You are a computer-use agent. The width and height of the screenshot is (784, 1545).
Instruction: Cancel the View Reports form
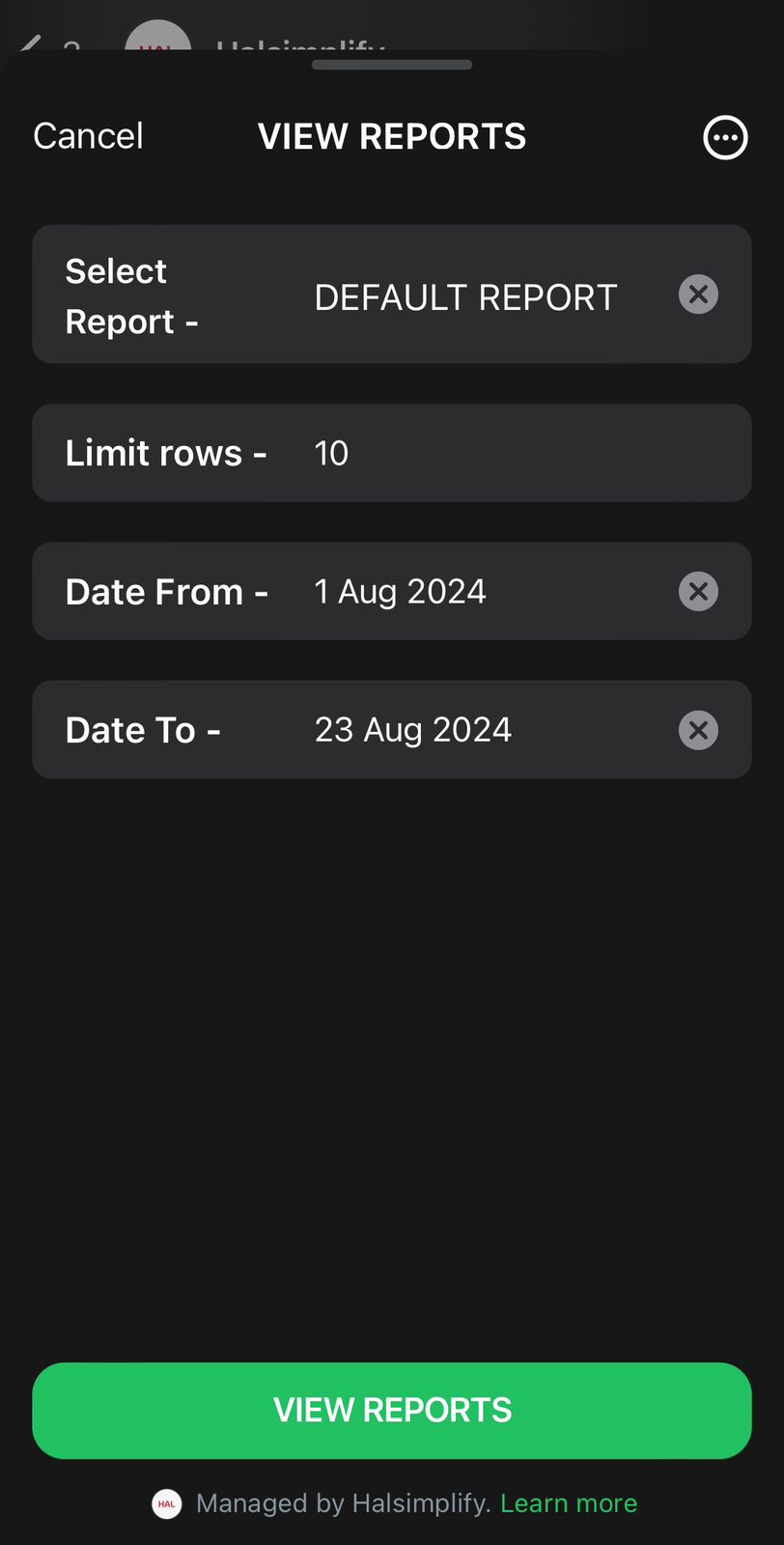[x=88, y=136]
